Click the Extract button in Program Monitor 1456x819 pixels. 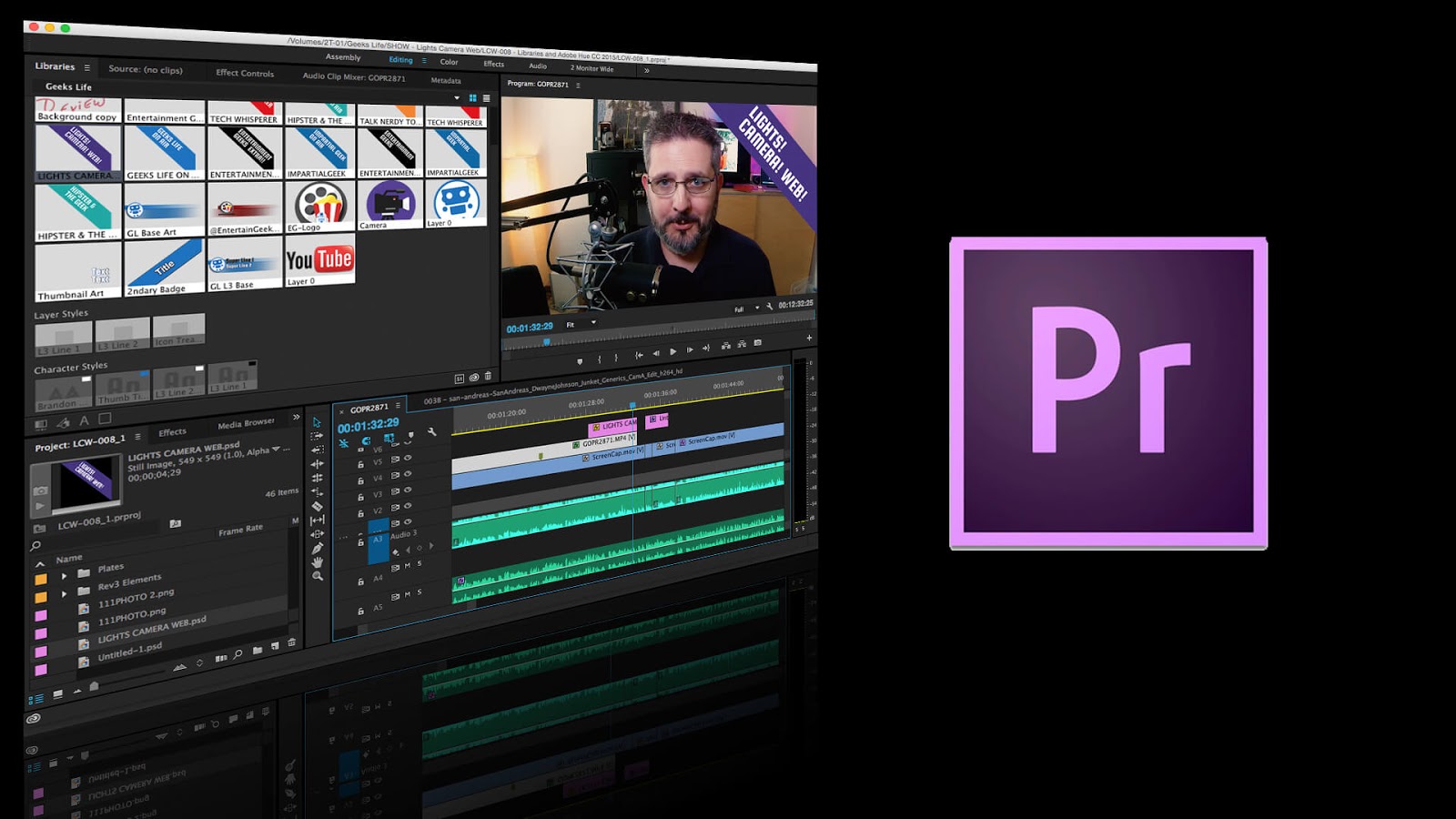(742, 344)
